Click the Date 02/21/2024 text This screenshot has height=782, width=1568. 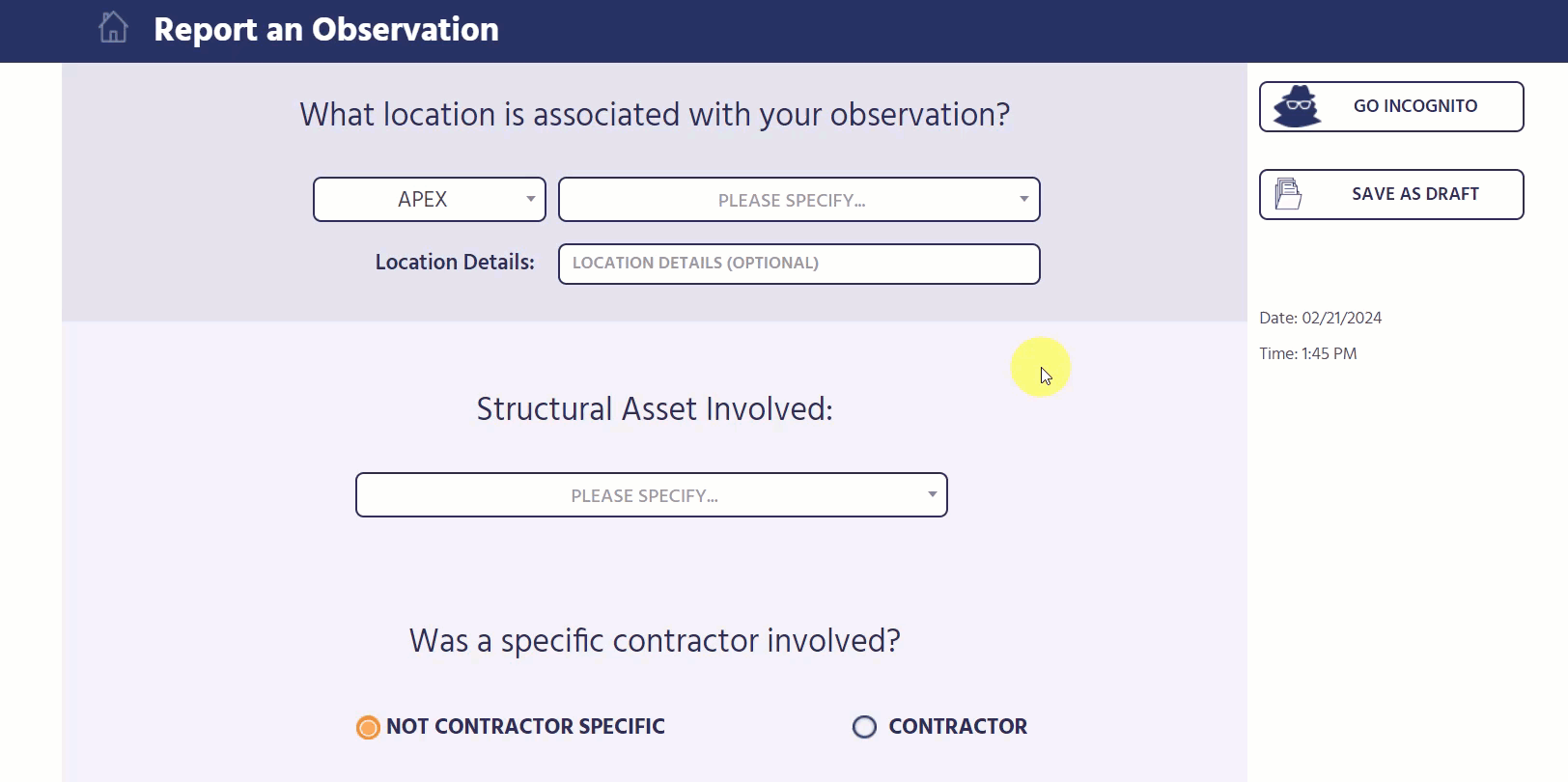tap(1319, 317)
